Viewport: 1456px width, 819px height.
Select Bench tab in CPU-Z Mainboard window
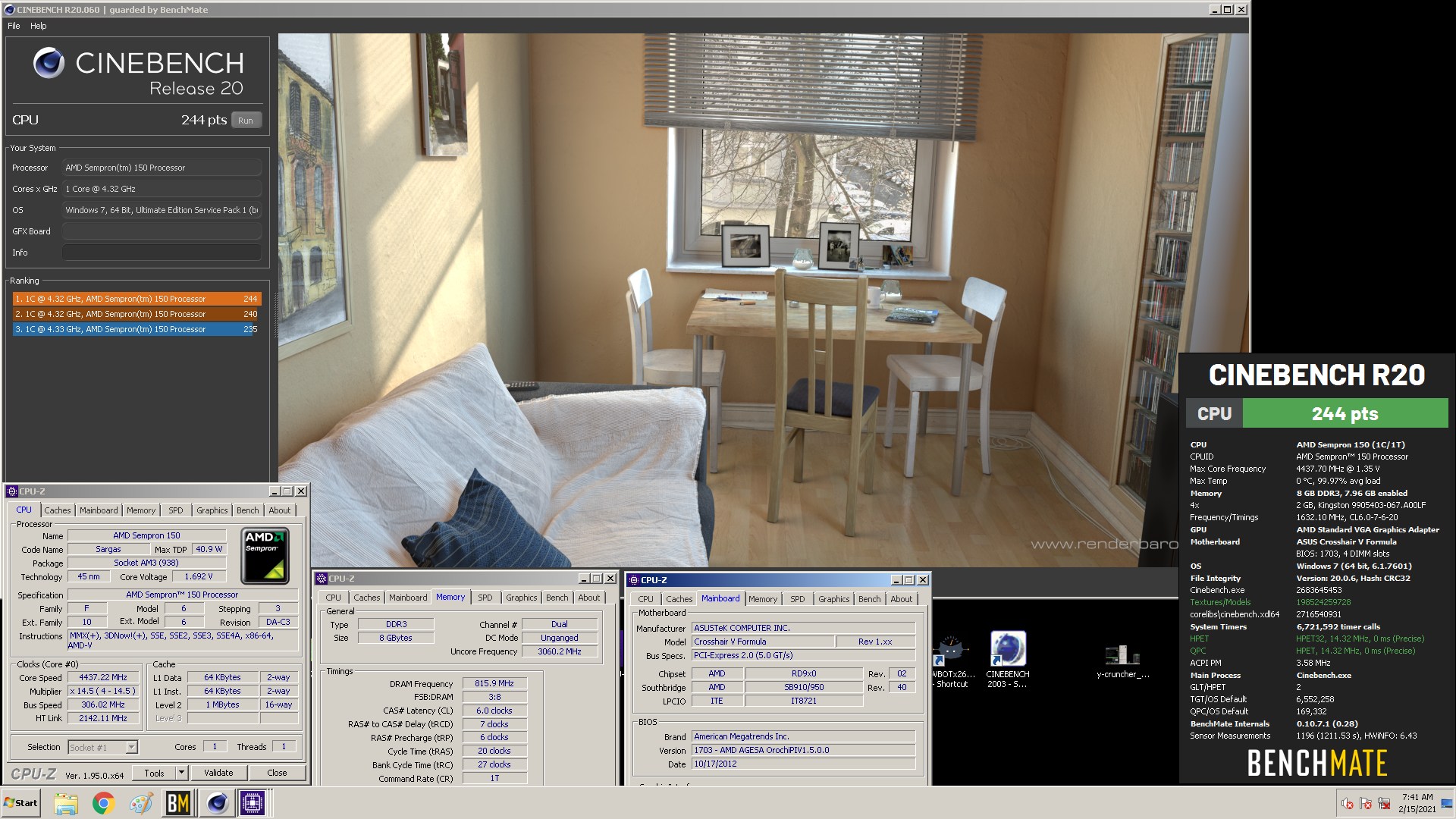(869, 599)
